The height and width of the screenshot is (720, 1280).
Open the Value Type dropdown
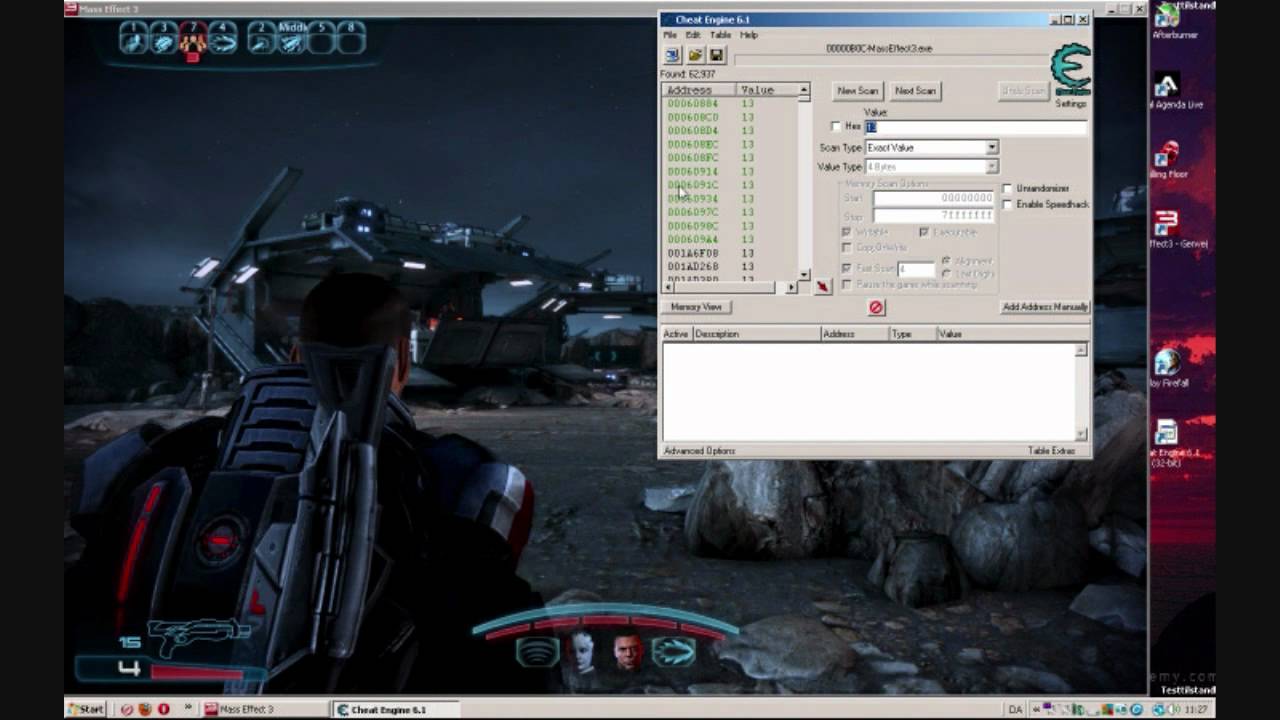(x=932, y=166)
